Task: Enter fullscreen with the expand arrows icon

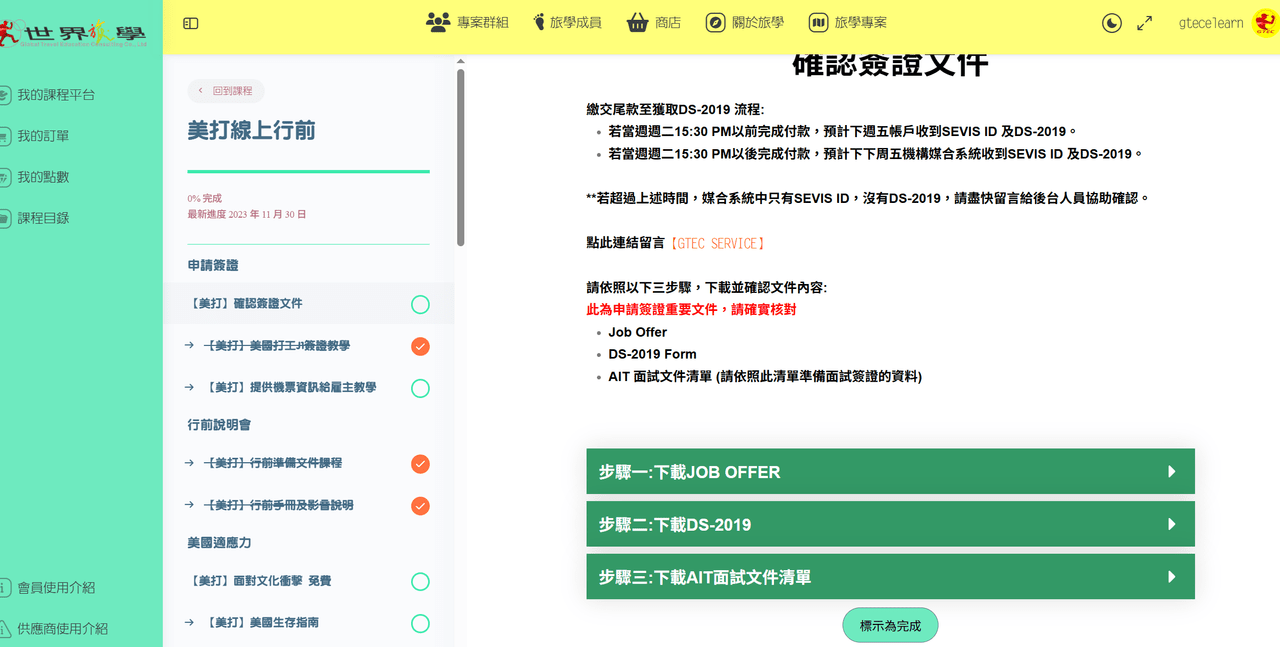Action: 1145,23
